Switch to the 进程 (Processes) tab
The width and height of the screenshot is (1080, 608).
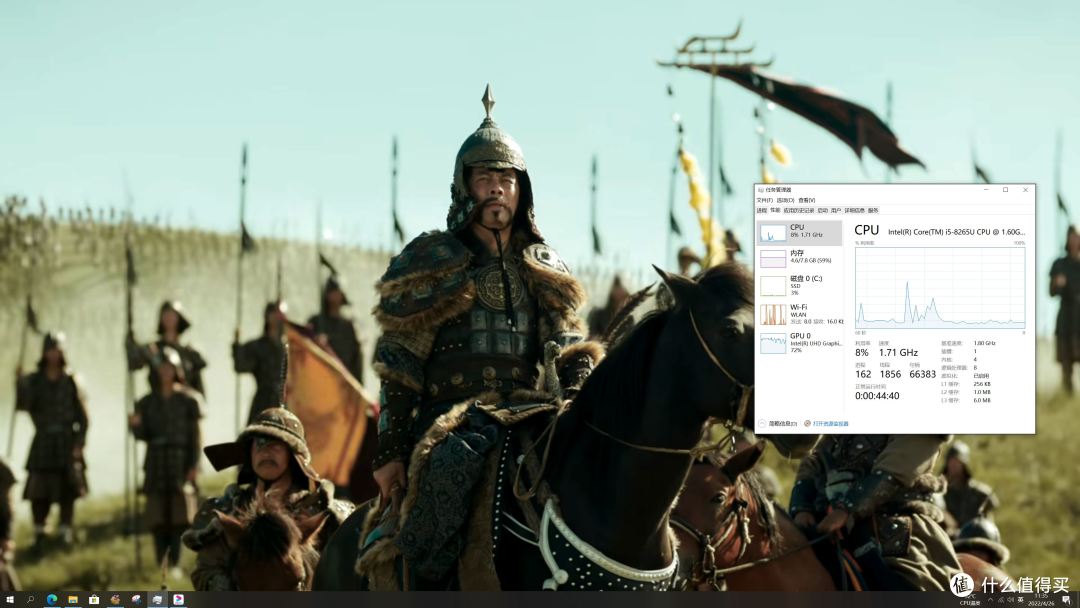click(x=762, y=210)
